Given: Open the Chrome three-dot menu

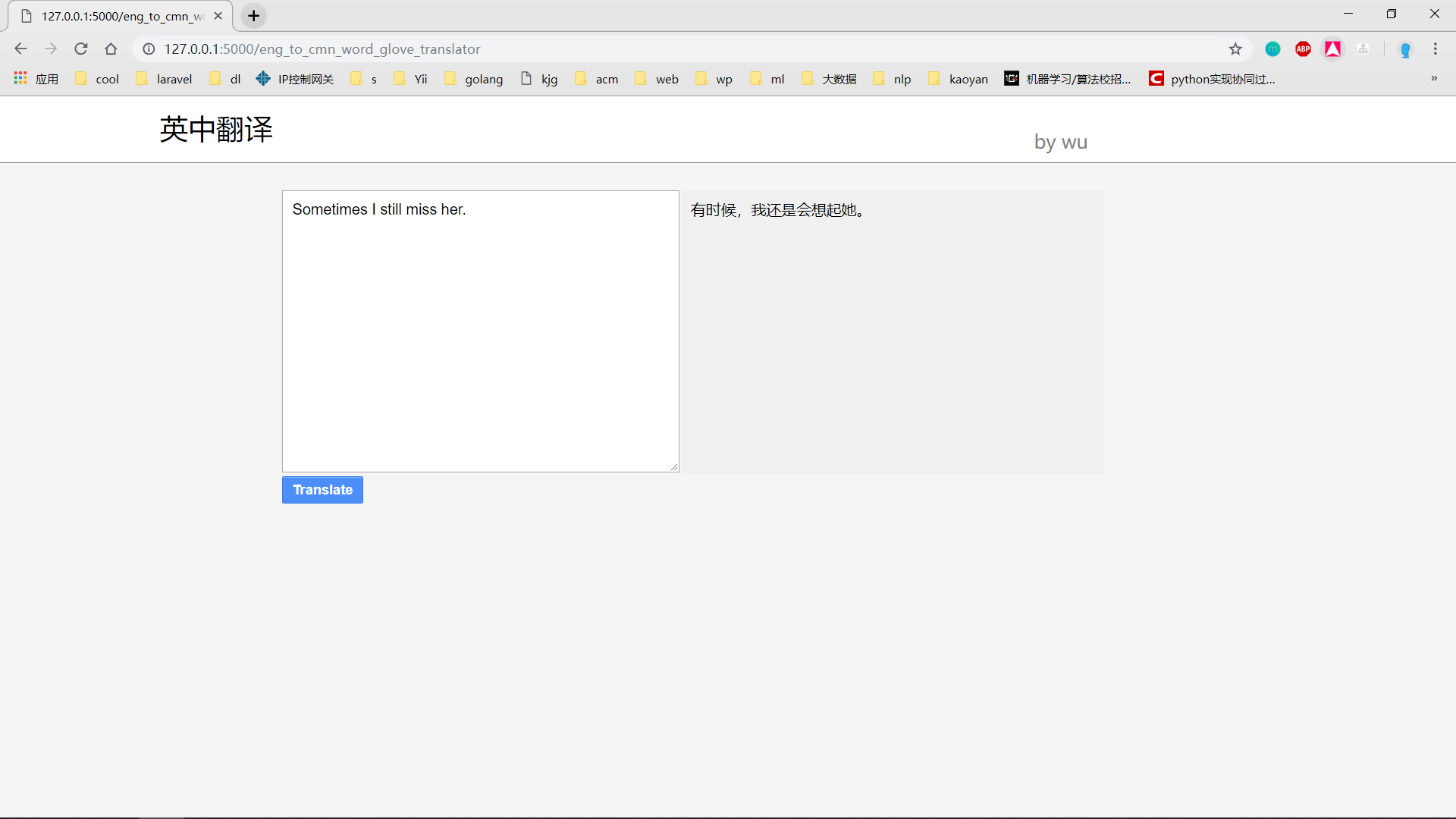Looking at the screenshot, I should (1435, 49).
